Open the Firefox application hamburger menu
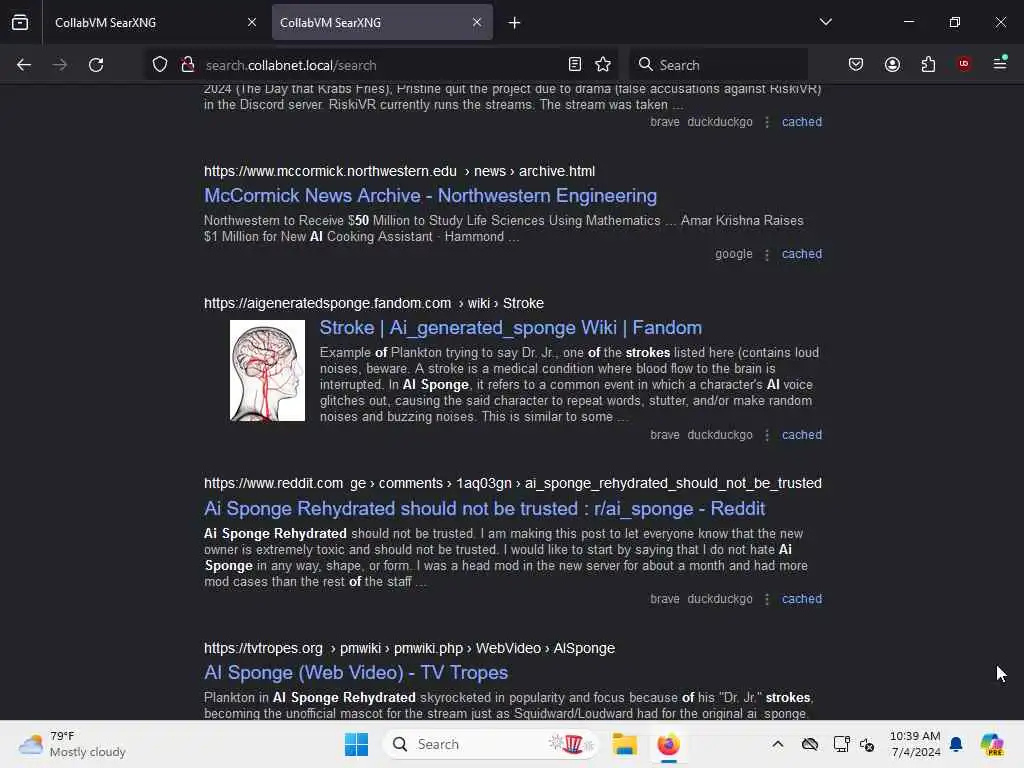This screenshot has height=768, width=1024. coord(1000,63)
